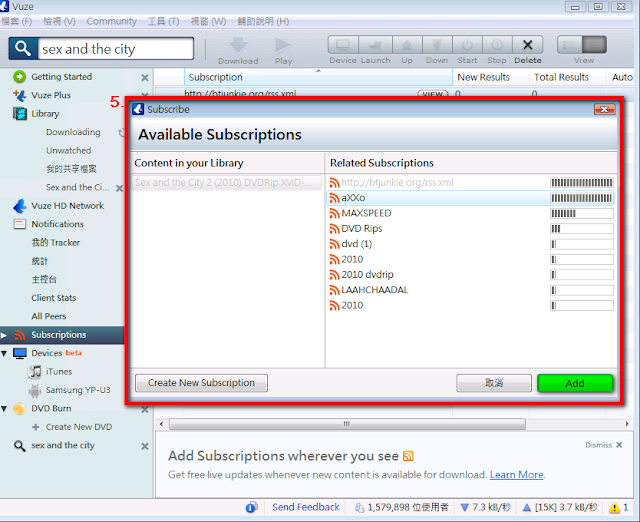Open the 檢視 (V) menu
The width and height of the screenshot is (640, 522).
59,21
